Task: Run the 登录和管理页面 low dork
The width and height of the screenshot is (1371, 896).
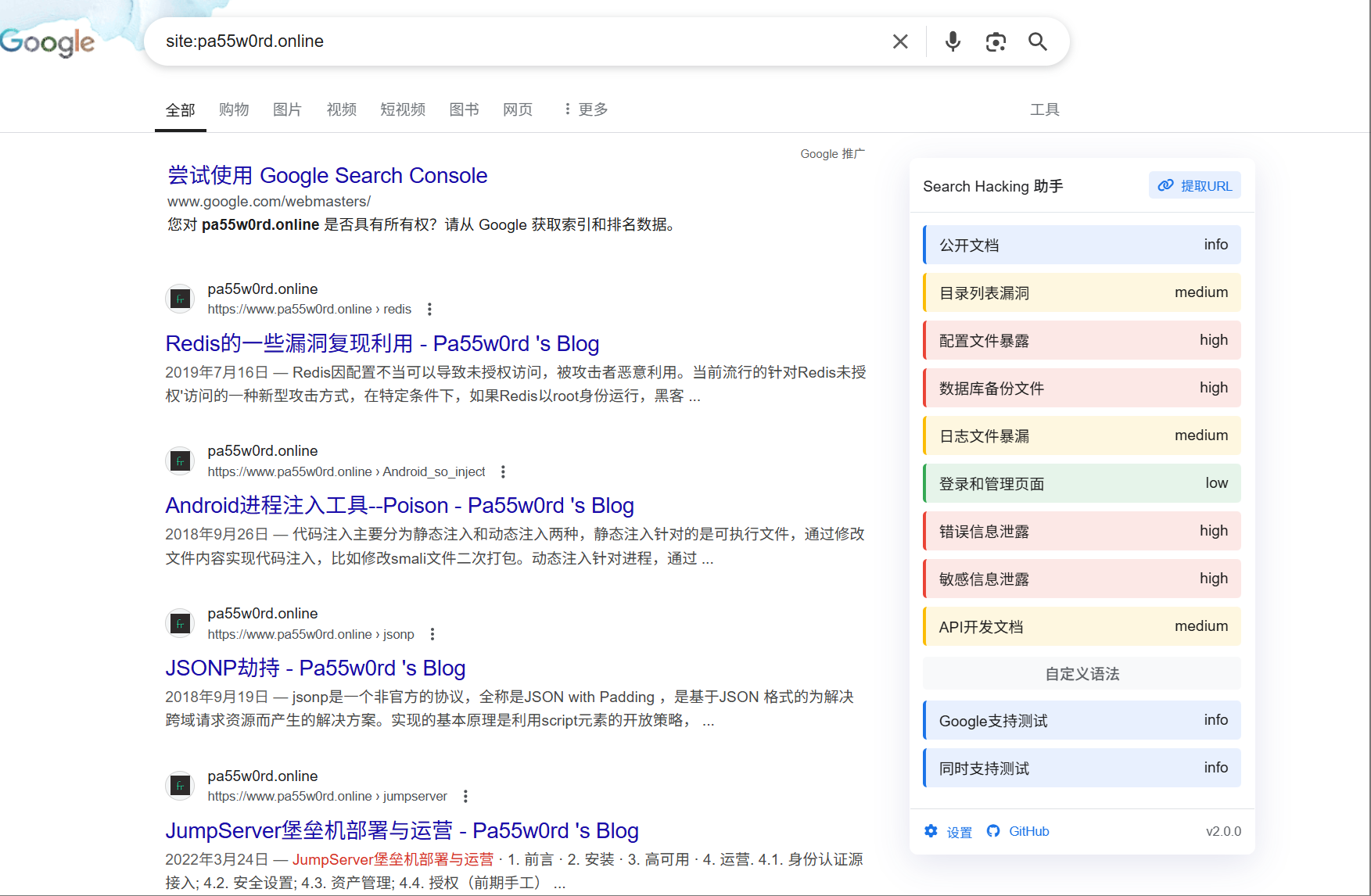Action: 1082,483
